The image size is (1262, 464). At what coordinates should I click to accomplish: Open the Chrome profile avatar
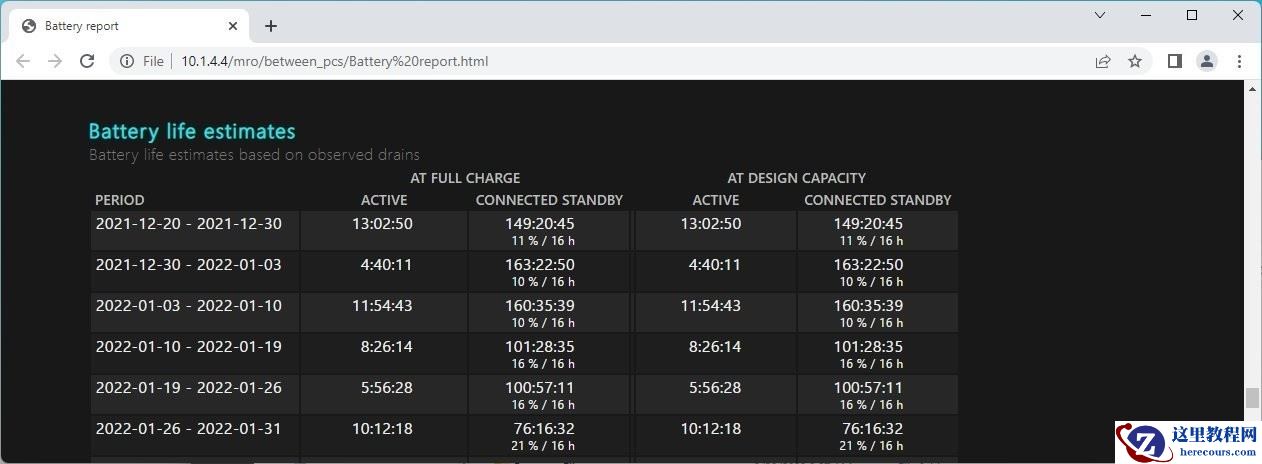coord(1207,61)
